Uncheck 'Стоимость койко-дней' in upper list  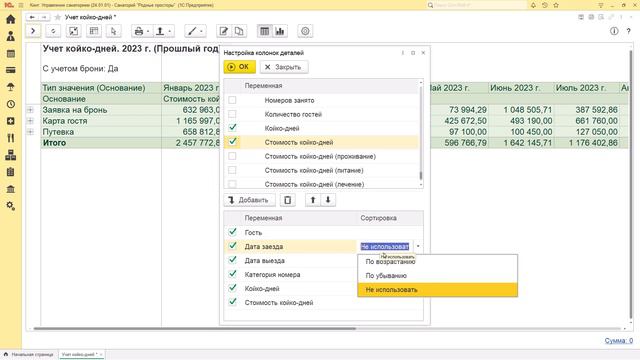point(232,142)
